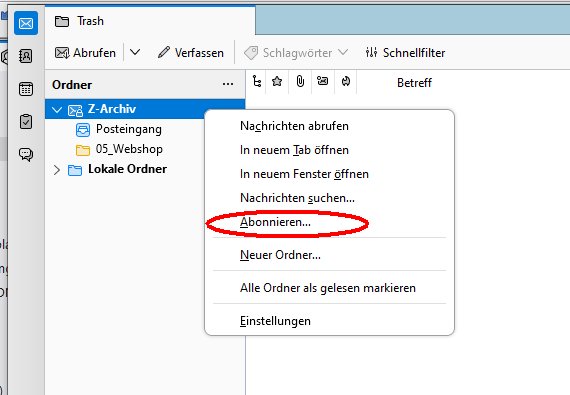Open the Calendar space icon
Viewport: 570px width, 395px height.
26,89
